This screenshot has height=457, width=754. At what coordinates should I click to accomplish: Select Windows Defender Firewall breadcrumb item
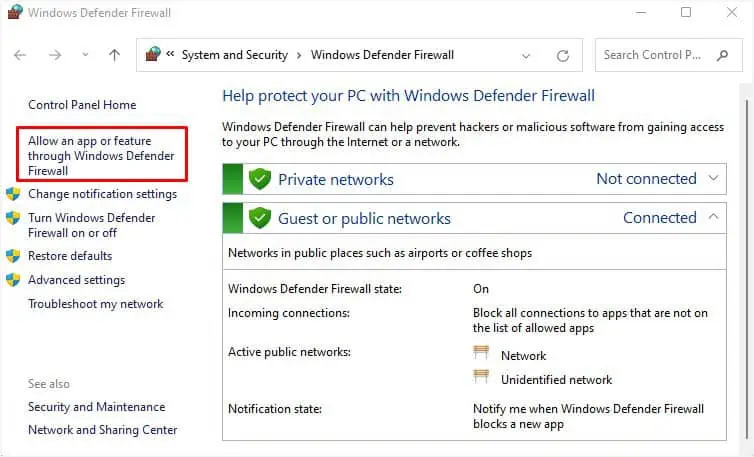click(x=382, y=56)
